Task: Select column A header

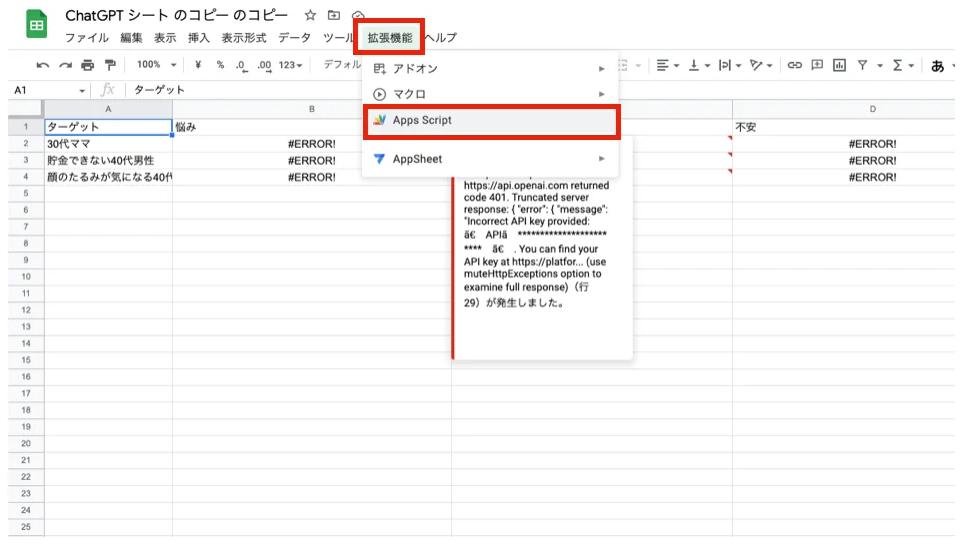Action: [x=108, y=109]
